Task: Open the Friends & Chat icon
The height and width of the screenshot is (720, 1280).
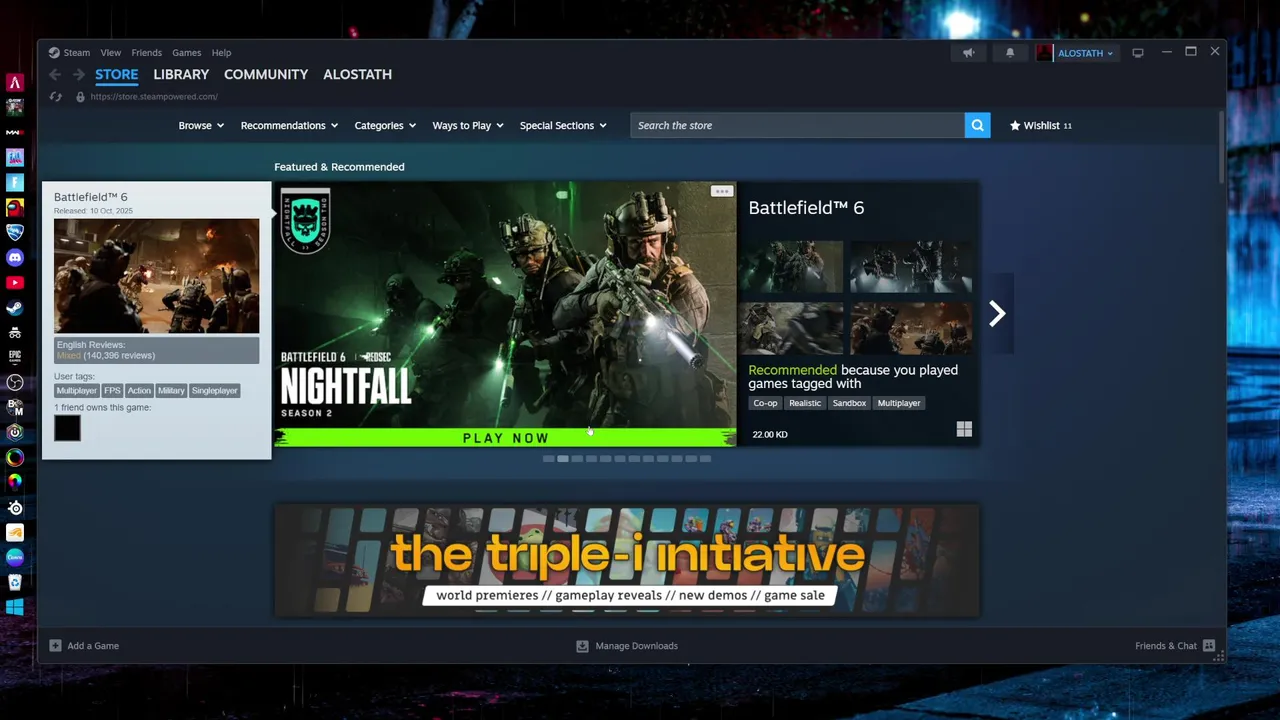Action: click(x=1209, y=646)
